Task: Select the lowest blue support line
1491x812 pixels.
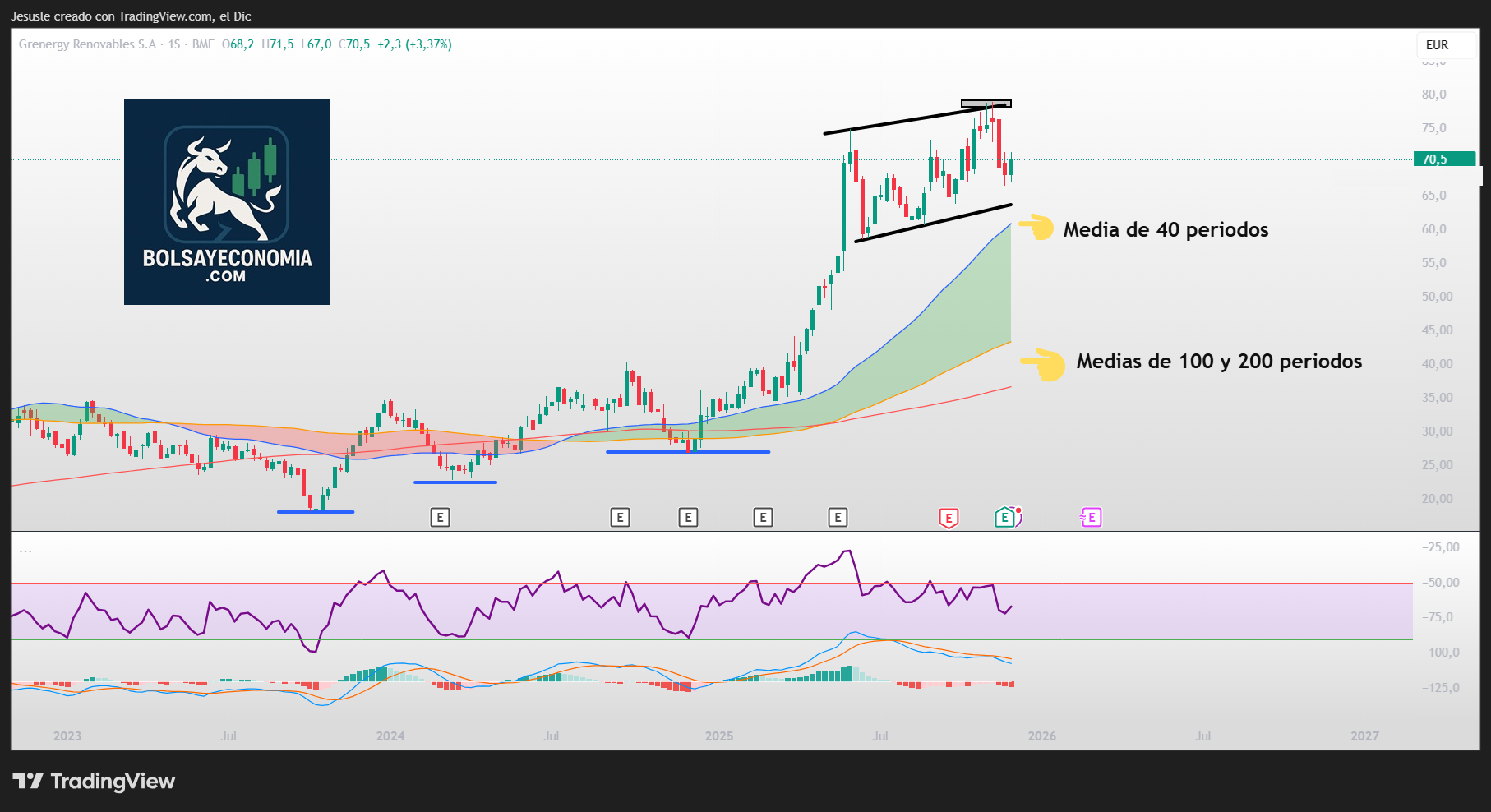Action: coord(316,512)
